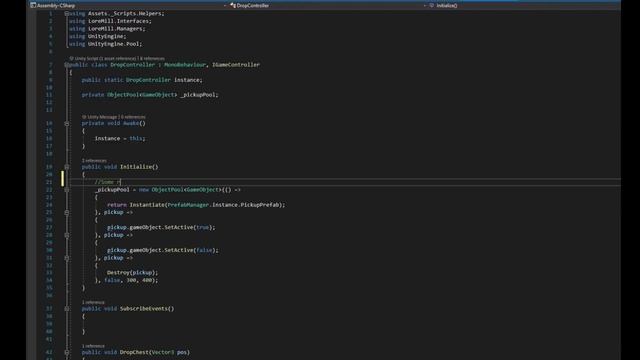
Task: Click the 'instance = this;' statement
Action: (120, 138)
